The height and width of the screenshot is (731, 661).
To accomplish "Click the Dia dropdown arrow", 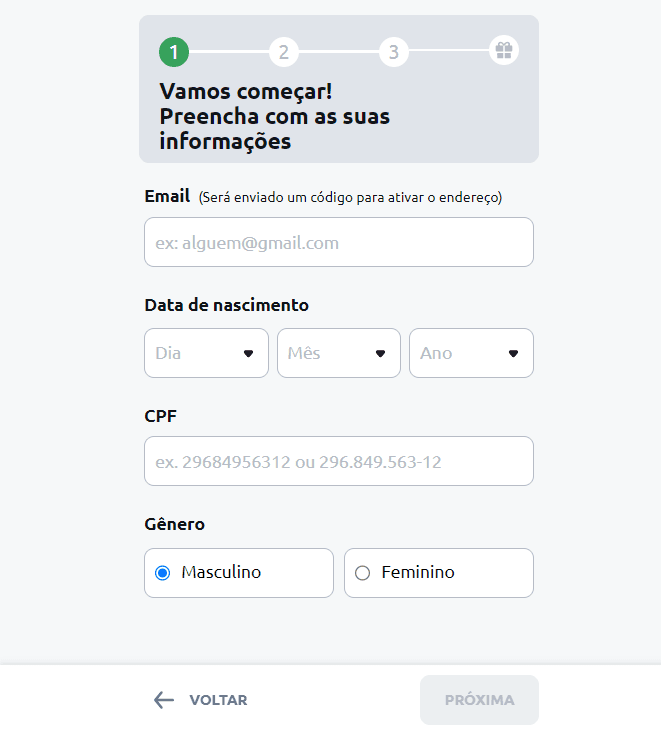I will (x=248, y=353).
